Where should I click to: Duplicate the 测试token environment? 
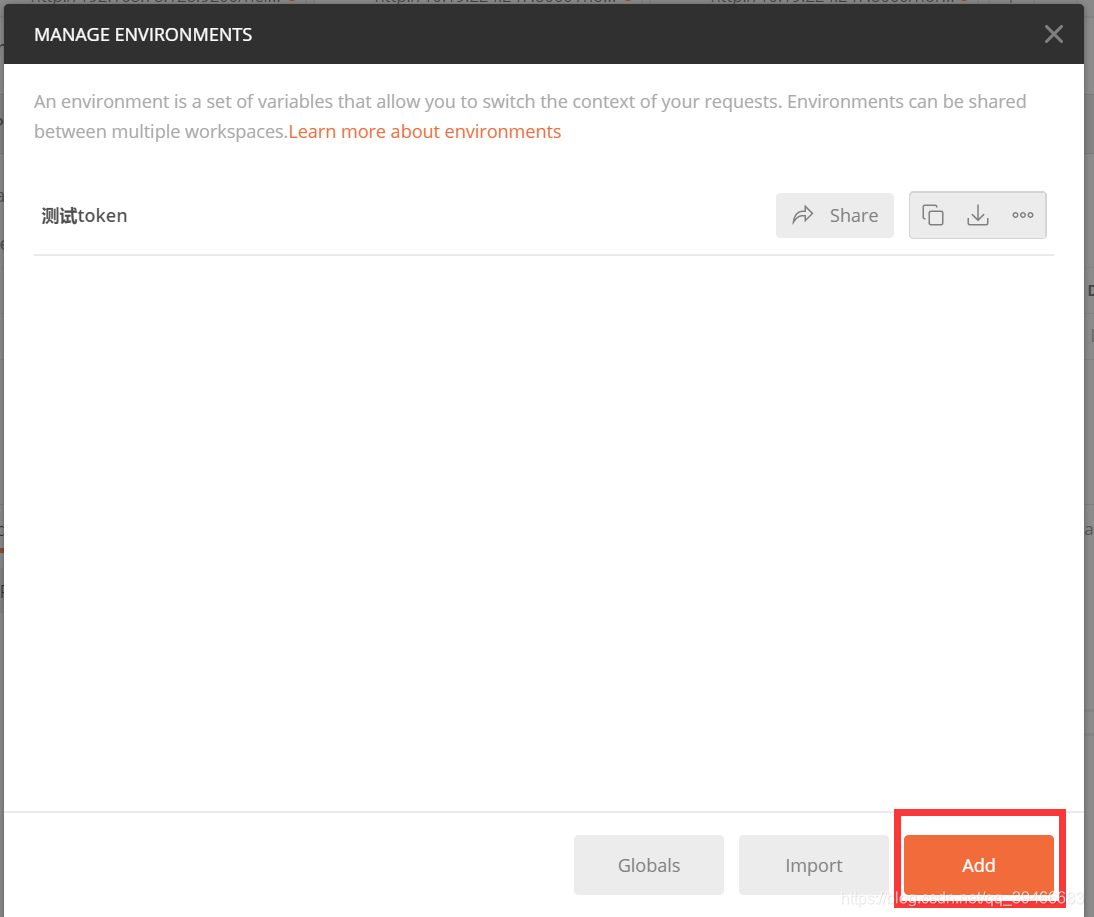[x=933, y=215]
